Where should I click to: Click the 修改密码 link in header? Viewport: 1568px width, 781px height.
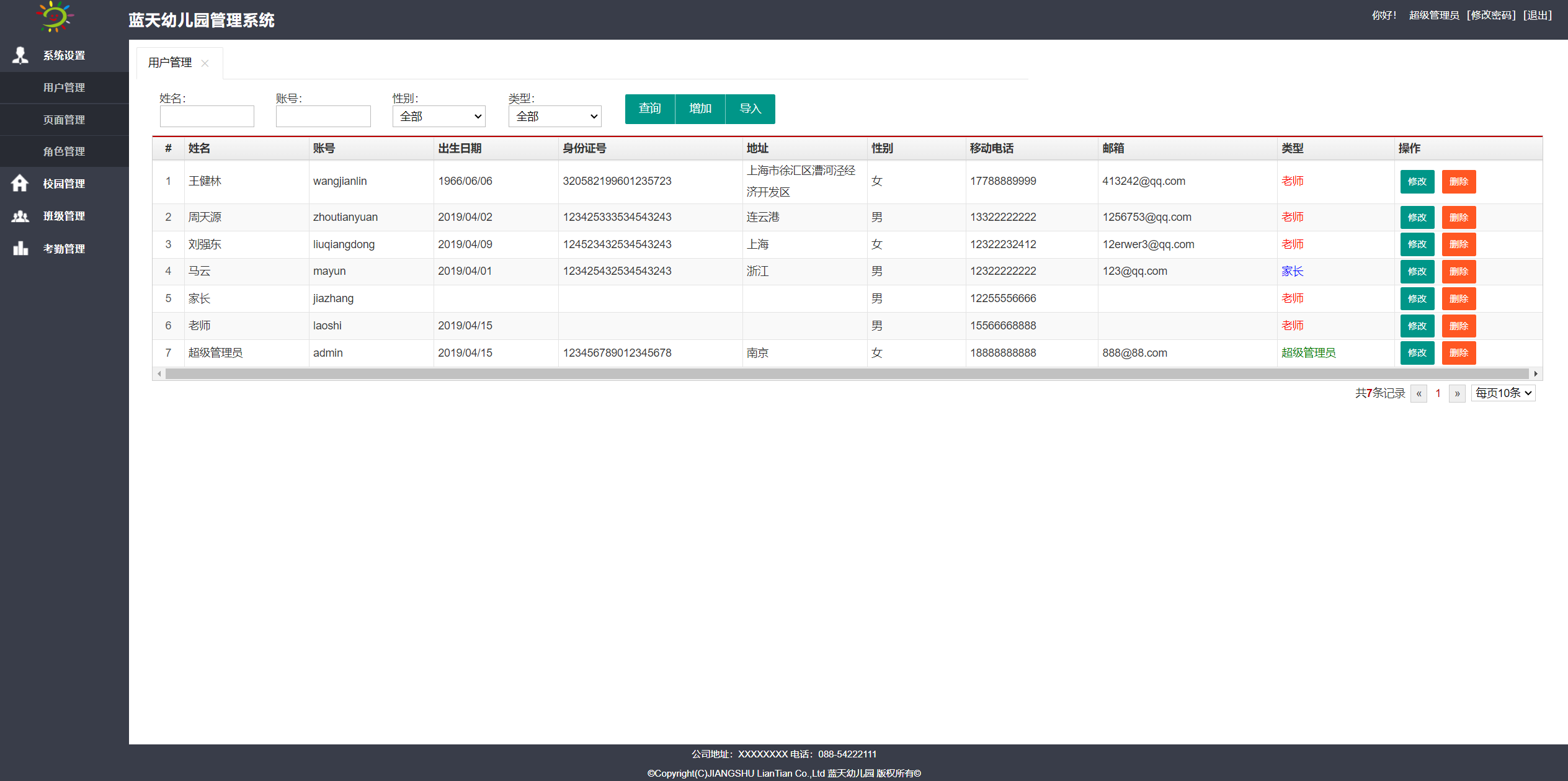(x=1491, y=15)
